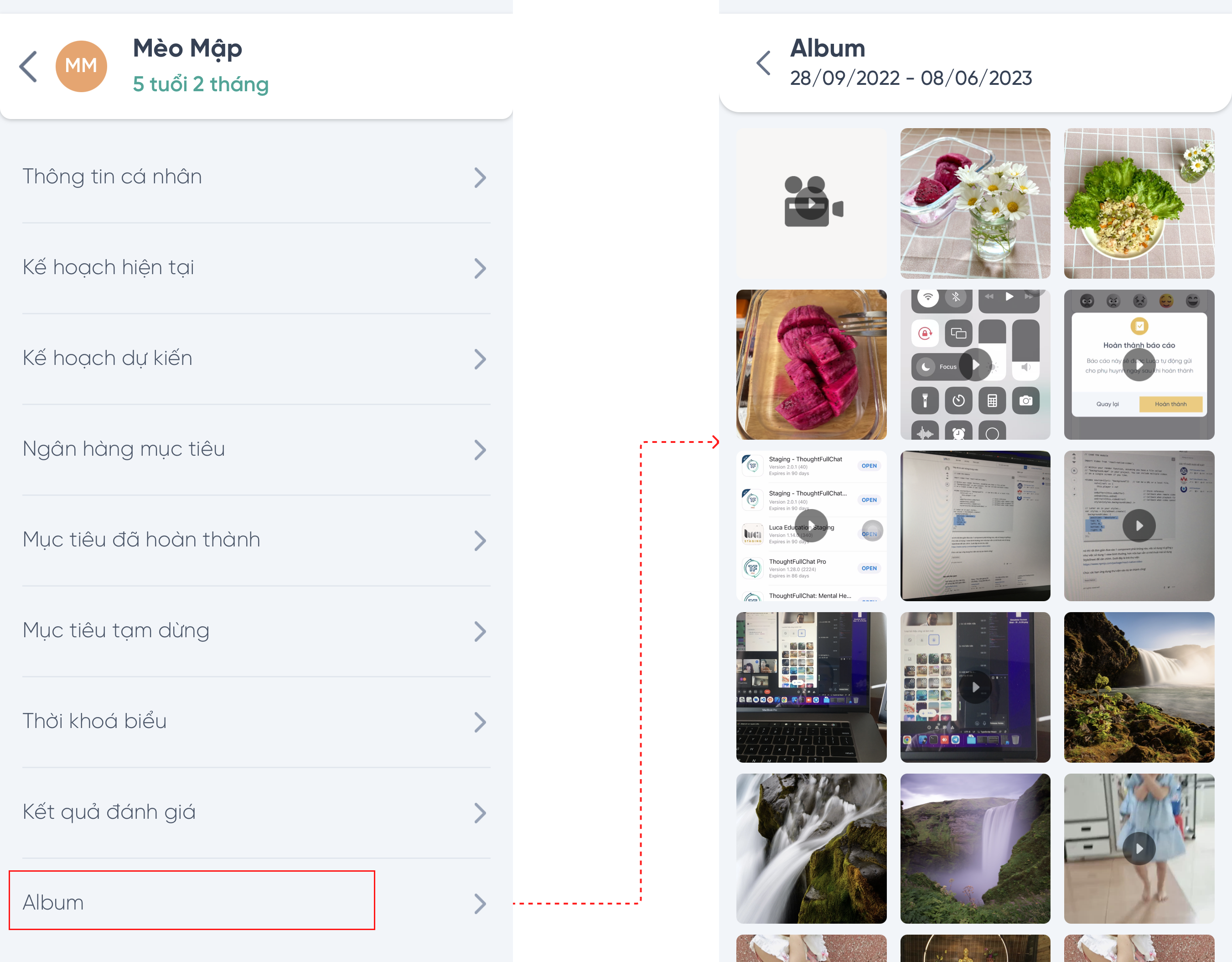Select Kết quả đánh giá entry

256,812
